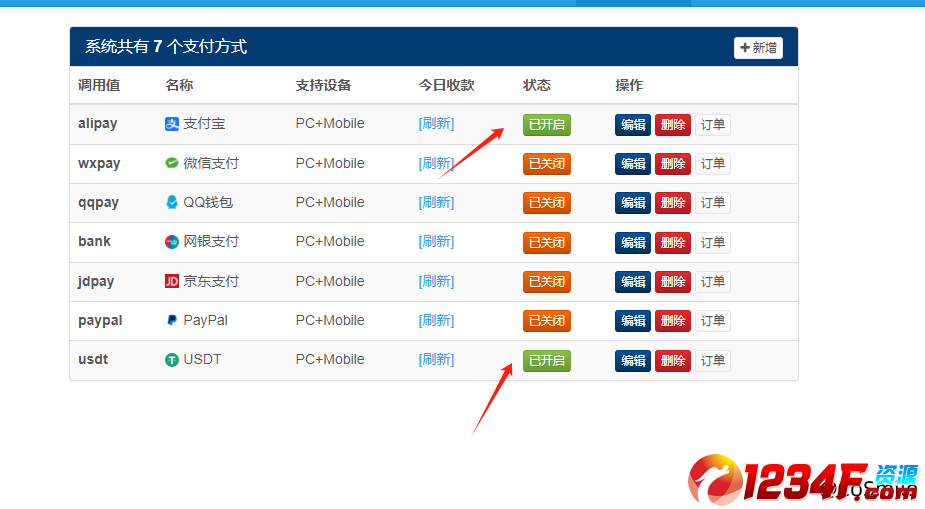Toggle paypal status 已关闭
Image resolution: width=925 pixels, height=509 pixels.
click(x=547, y=321)
